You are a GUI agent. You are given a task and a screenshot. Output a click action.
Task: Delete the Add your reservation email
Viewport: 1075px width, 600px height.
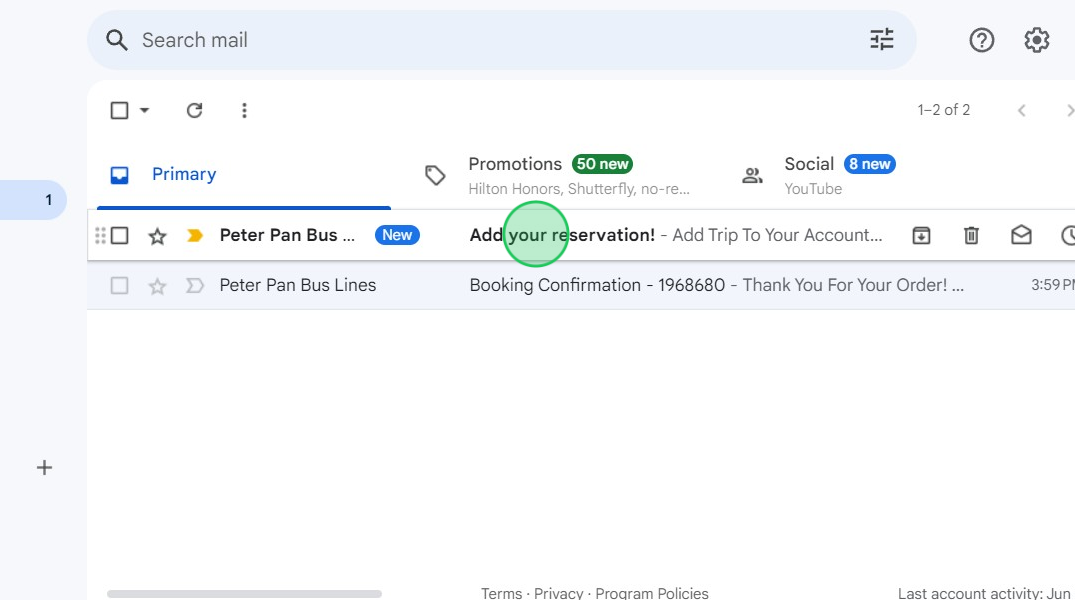point(971,235)
